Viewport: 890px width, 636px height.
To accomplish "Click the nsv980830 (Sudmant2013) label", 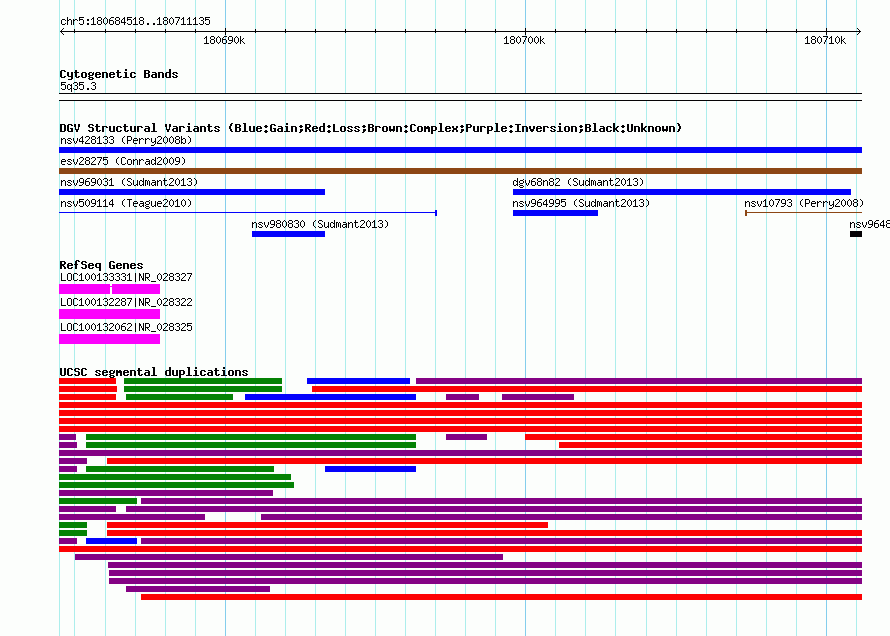I will [x=320, y=224].
